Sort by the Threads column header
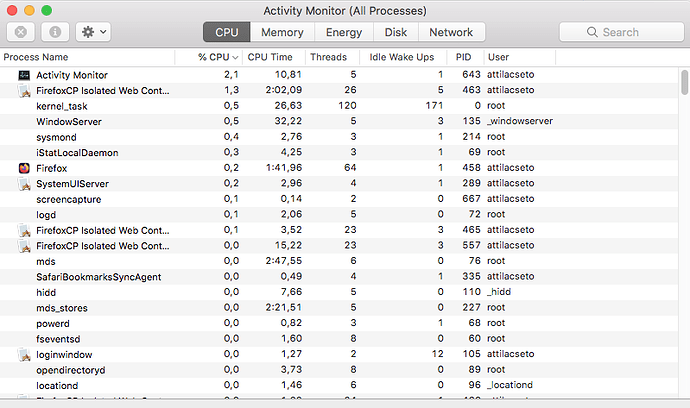This screenshot has height=408, width=690. point(328,57)
